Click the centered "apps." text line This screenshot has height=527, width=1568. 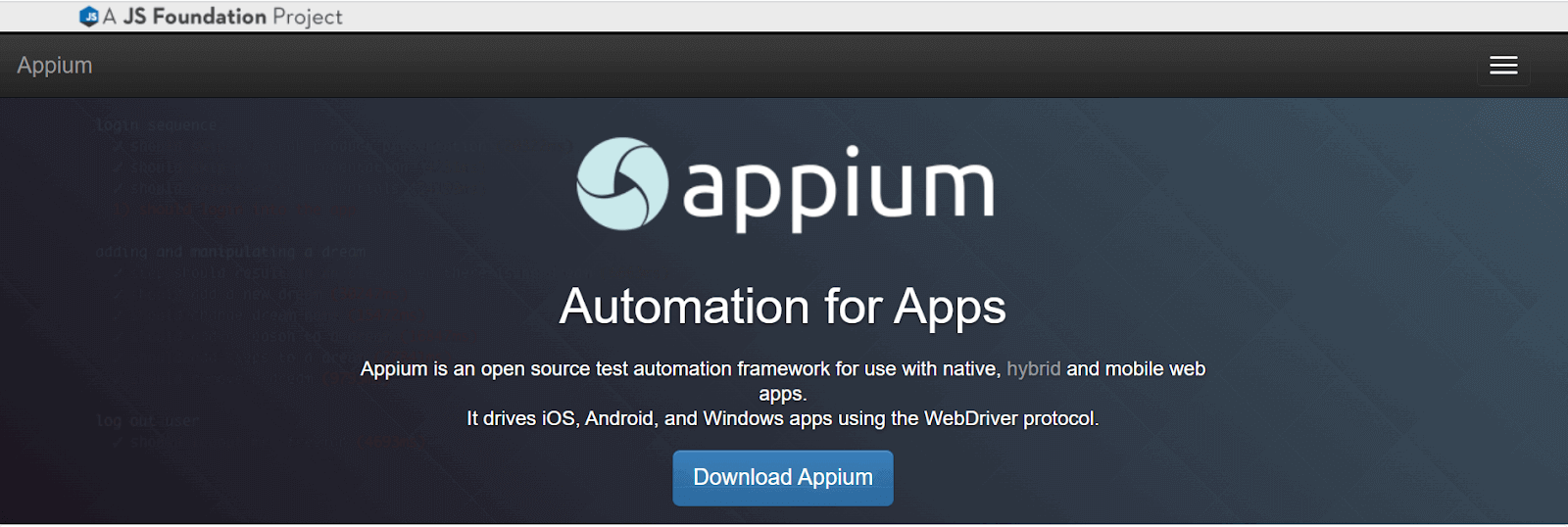click(782, 394)
